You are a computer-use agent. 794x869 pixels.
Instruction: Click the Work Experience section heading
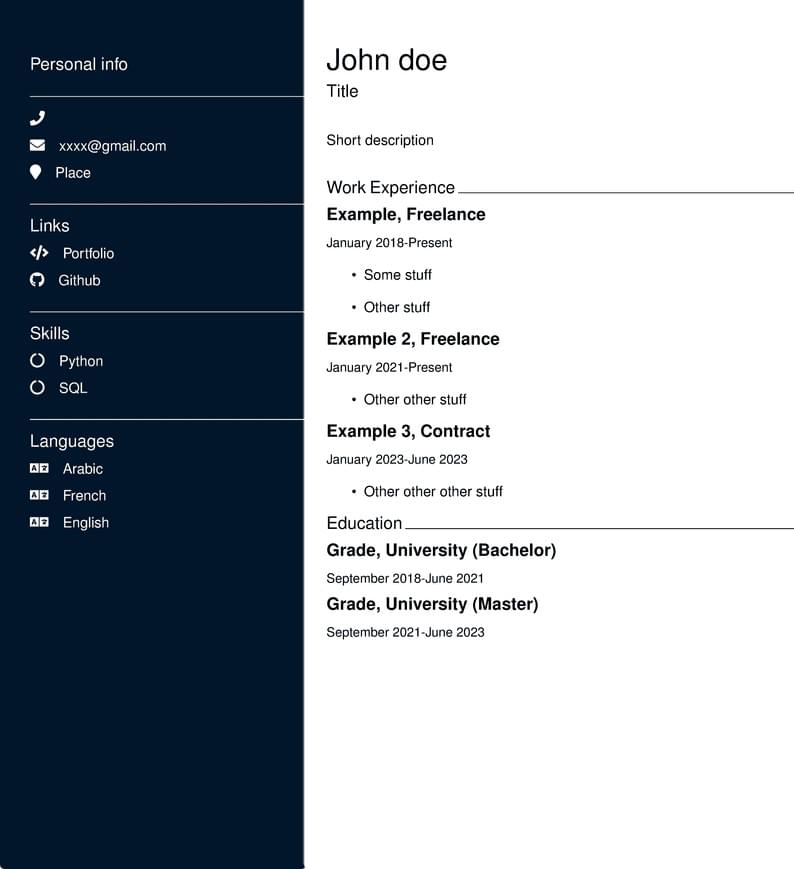point(390,187)
